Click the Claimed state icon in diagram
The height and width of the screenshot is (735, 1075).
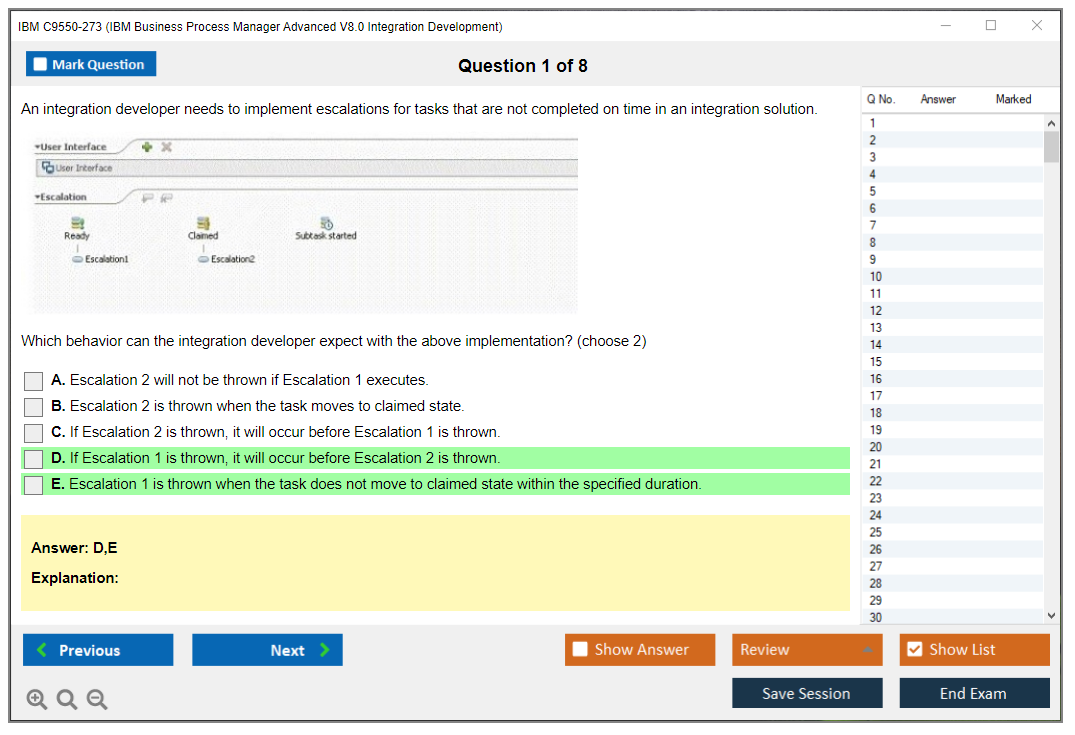pyautogui.click(x=203, y=223)
